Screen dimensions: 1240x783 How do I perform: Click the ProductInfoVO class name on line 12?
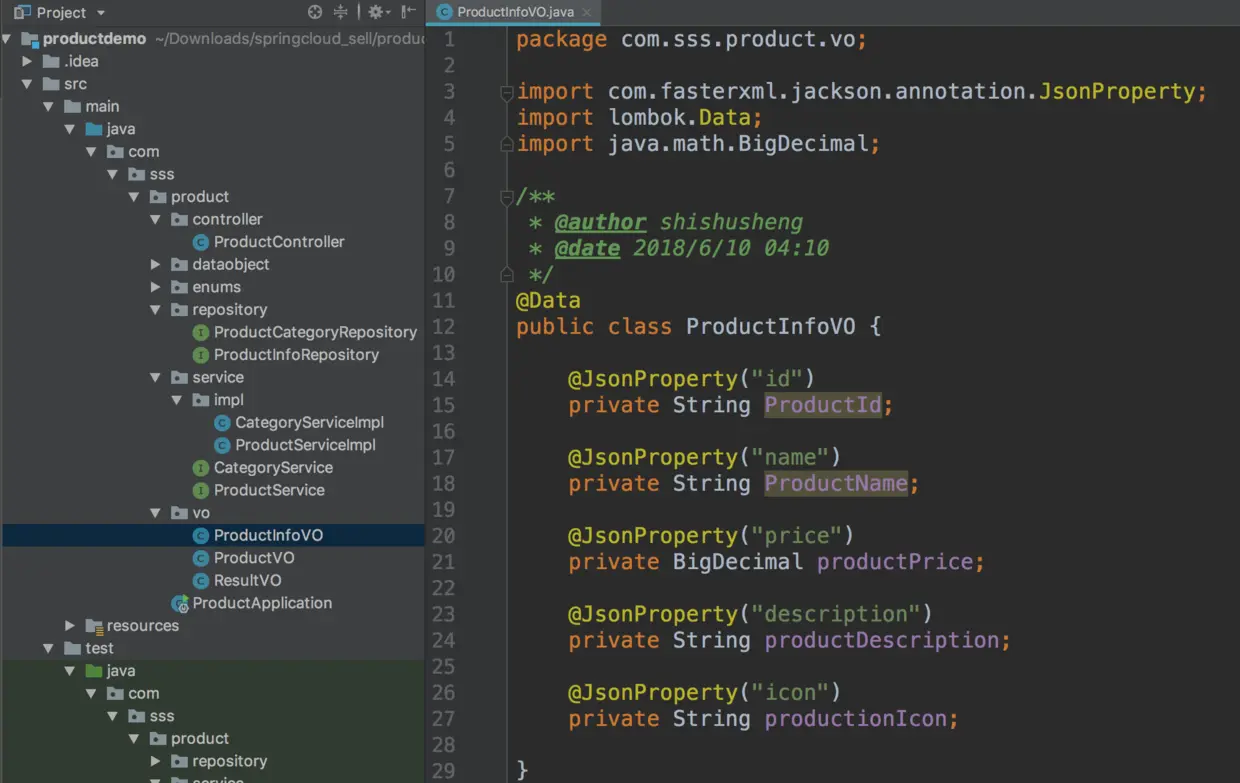(x=771, y=326)
